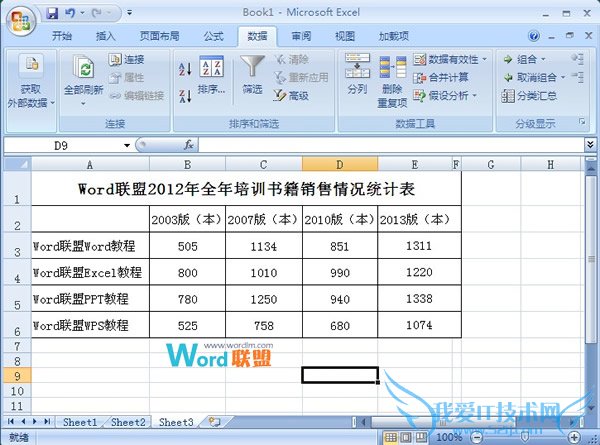Open Advanced filter (高级)
The height and width of the screenshot is (445, 600).
292,96
